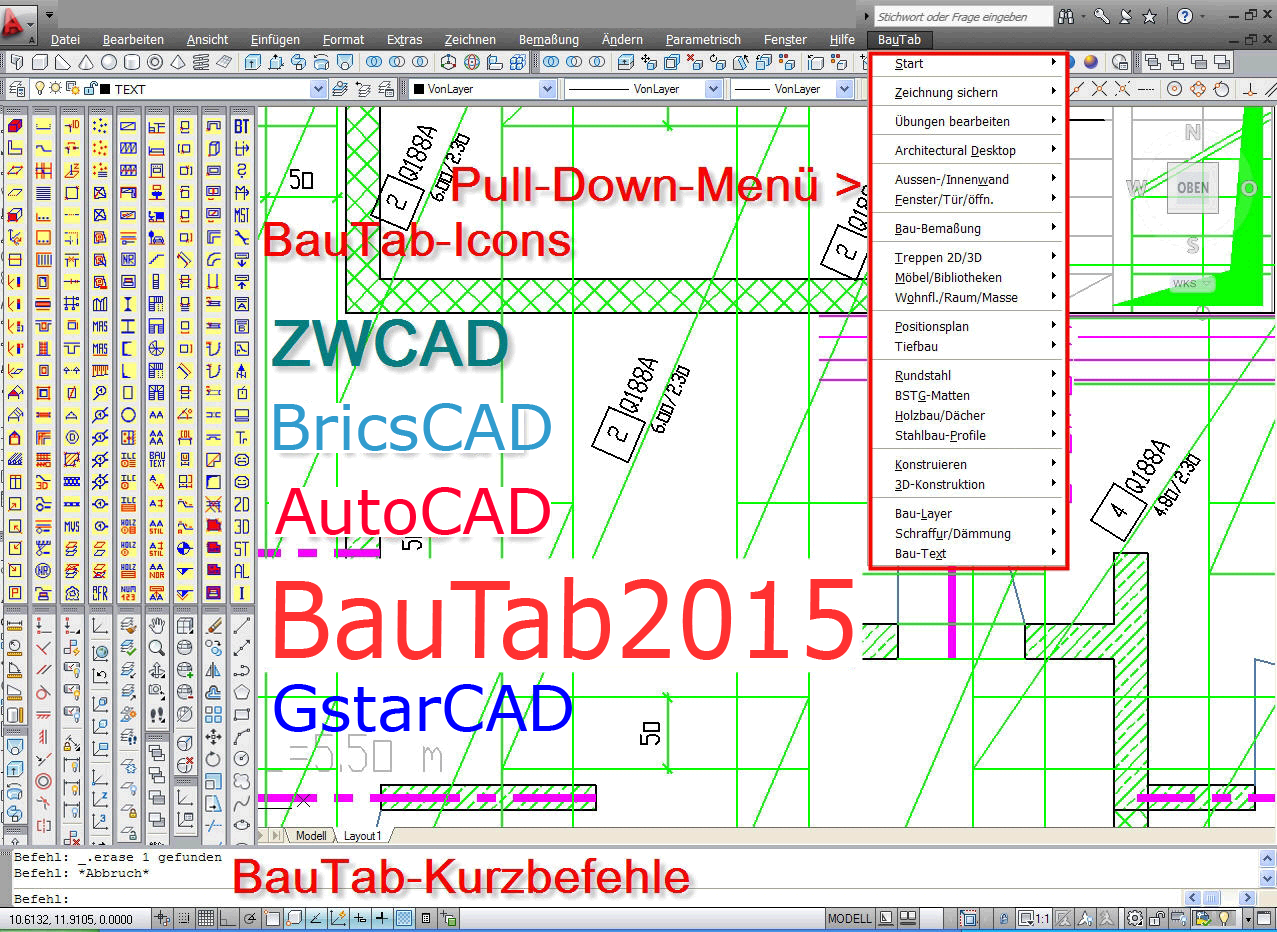Toggle ortho mode in status bar
The image size is (1277, 932).
pyautogui.click(x=227, y=918)
